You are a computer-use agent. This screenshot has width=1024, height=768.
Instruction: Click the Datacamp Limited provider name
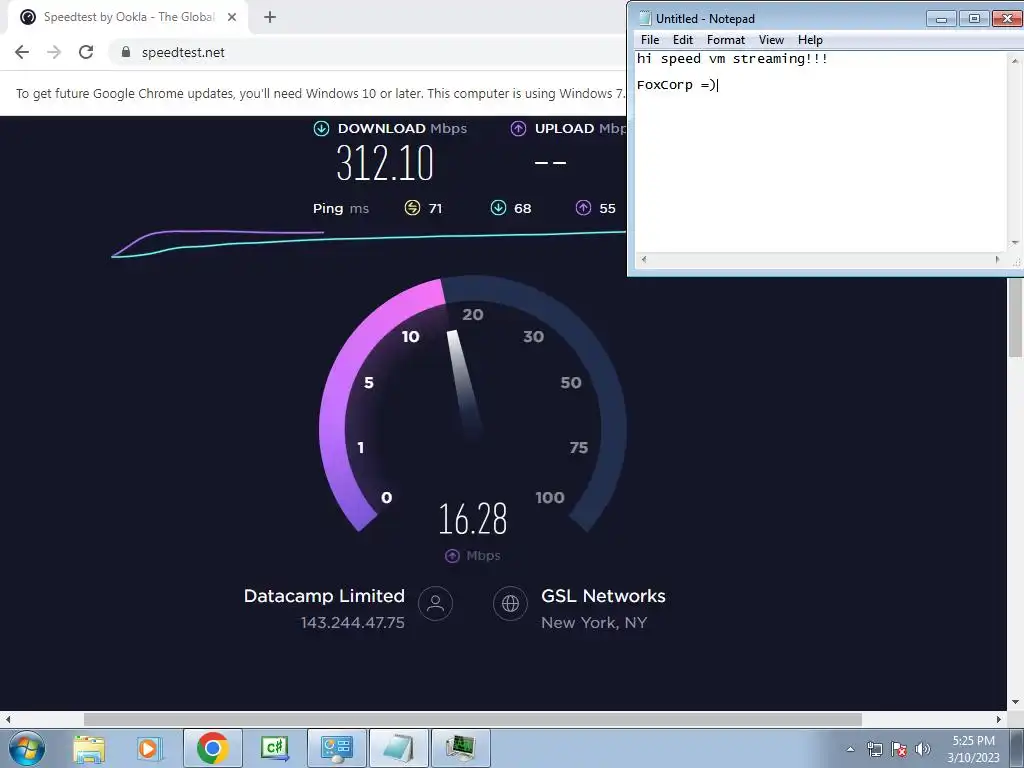(x=324, y=596)
